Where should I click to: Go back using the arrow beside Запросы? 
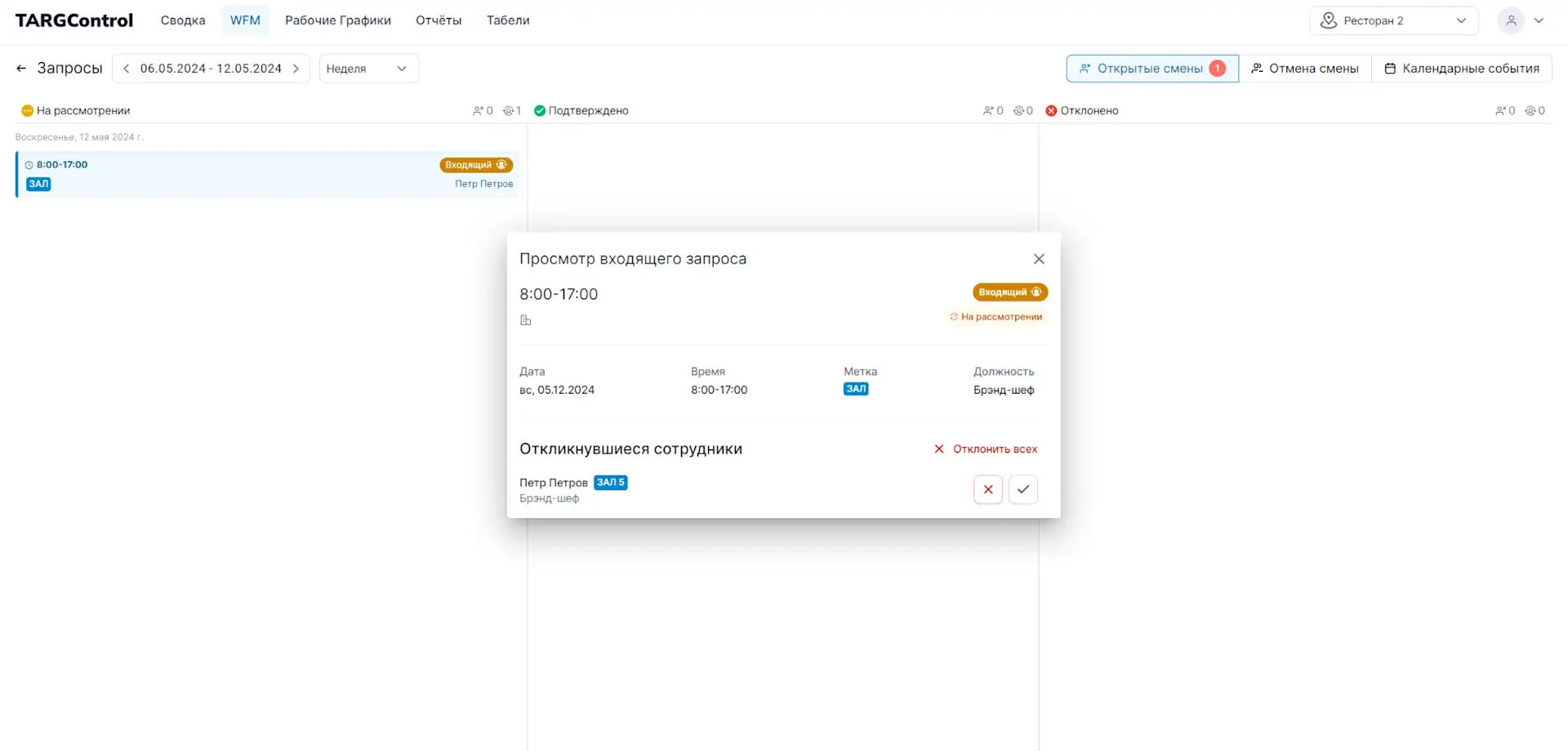click(x=21, y=69)
